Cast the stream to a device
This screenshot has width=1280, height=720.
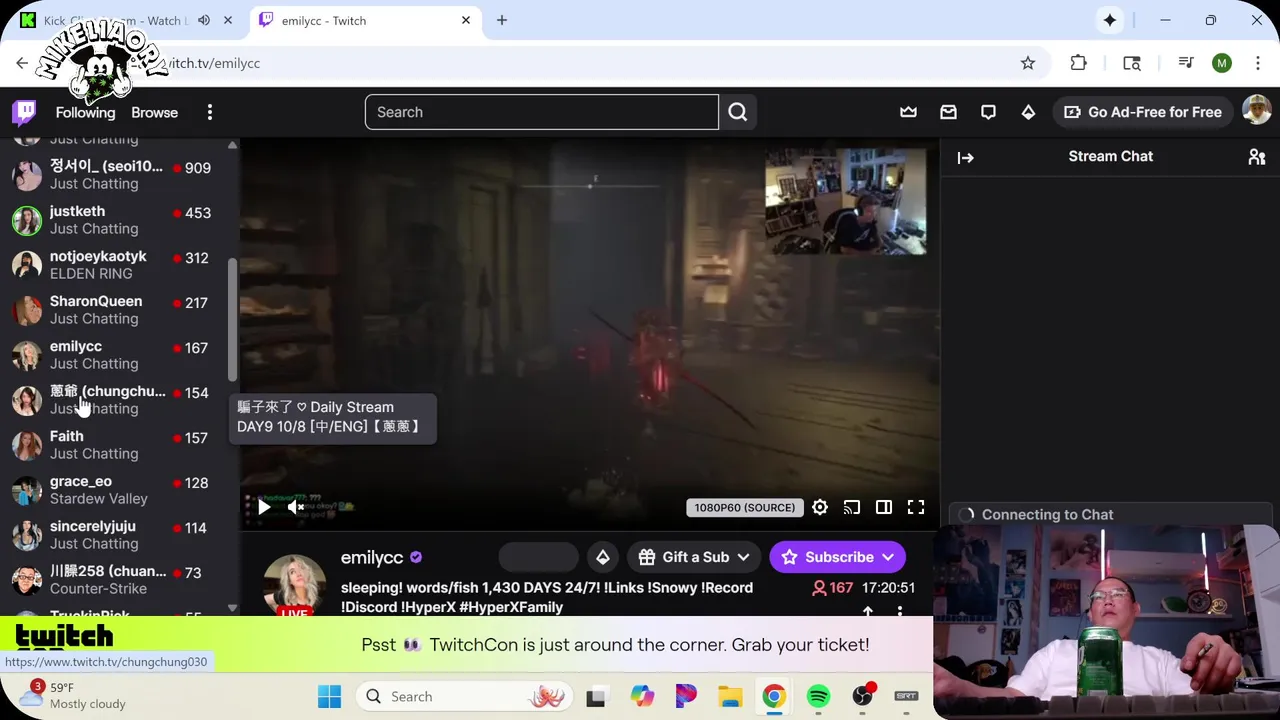(852, 507)
